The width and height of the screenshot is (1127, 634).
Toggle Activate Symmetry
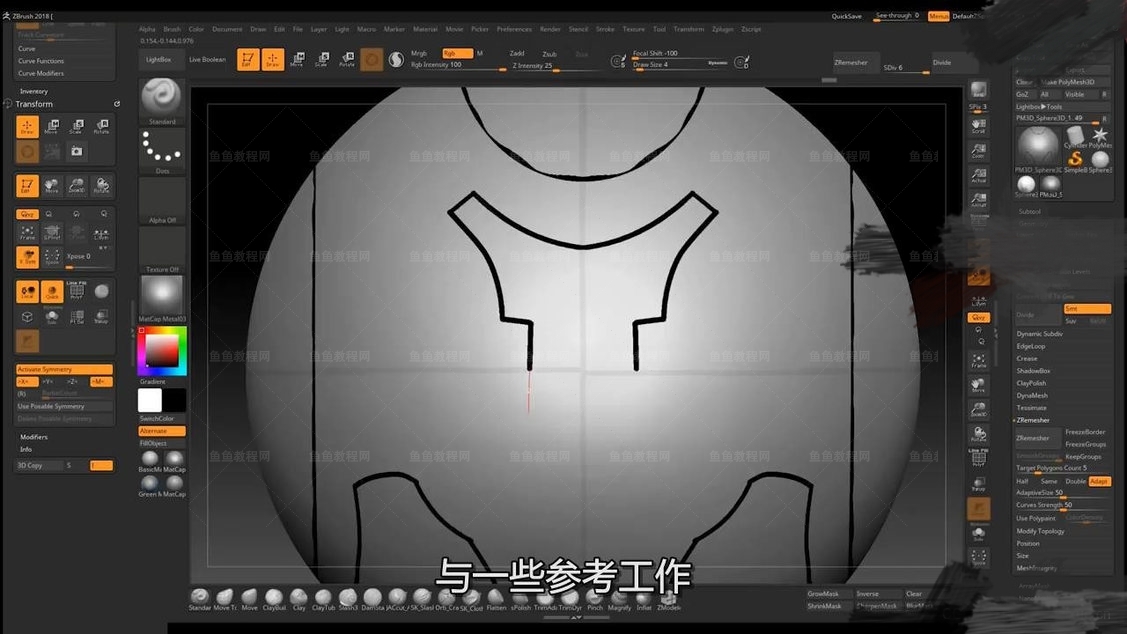(65, 369)
